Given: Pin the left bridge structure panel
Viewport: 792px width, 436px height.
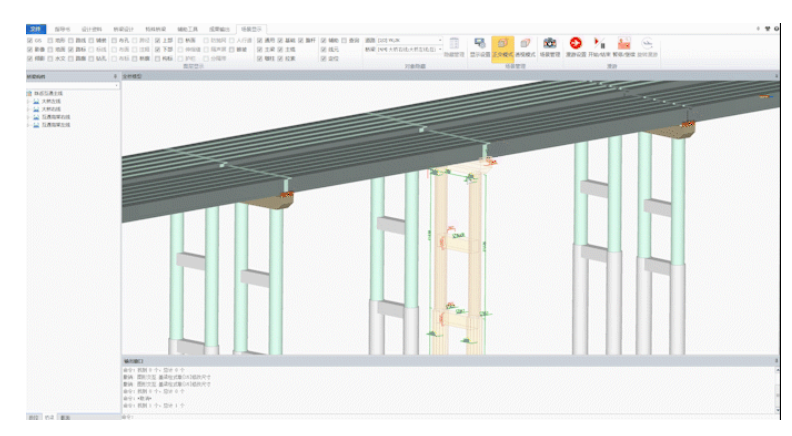Looking at the screenshot, I should 115,76.
